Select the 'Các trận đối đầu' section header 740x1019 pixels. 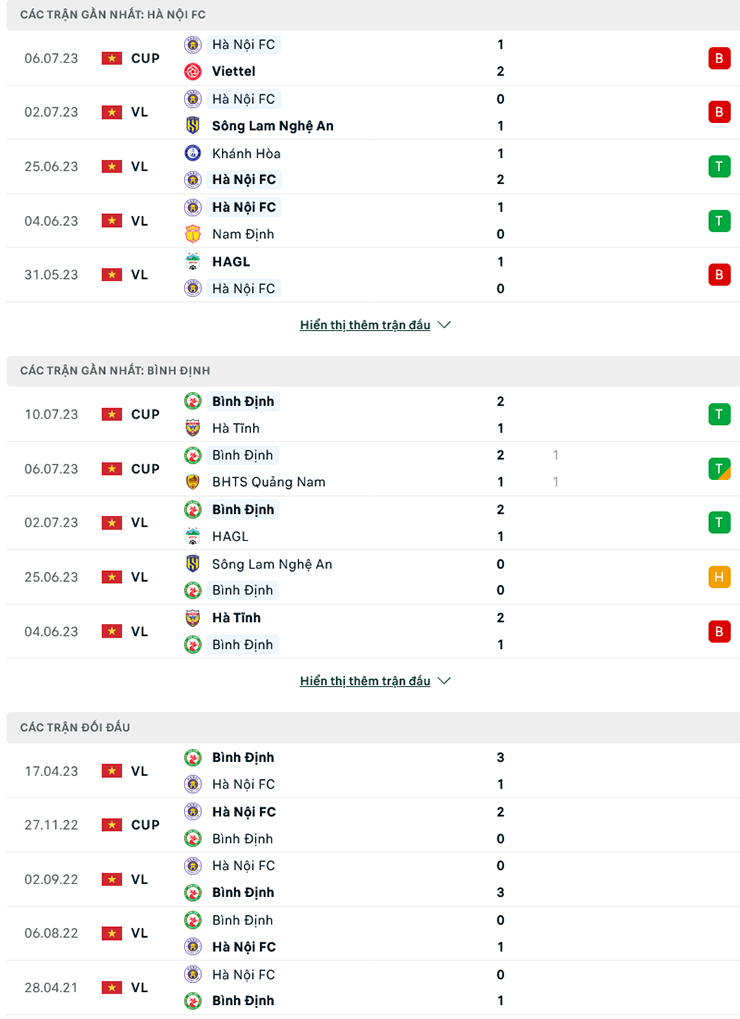point(75,727)
